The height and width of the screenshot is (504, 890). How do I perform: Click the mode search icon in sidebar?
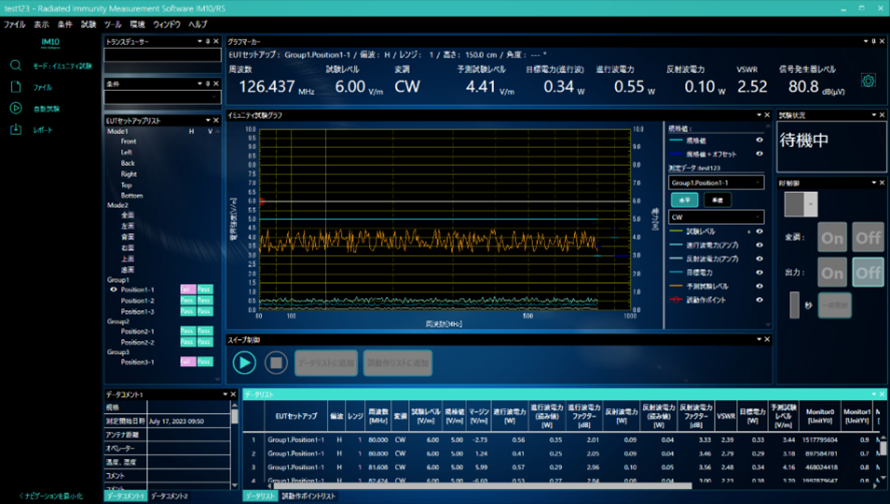16,66
